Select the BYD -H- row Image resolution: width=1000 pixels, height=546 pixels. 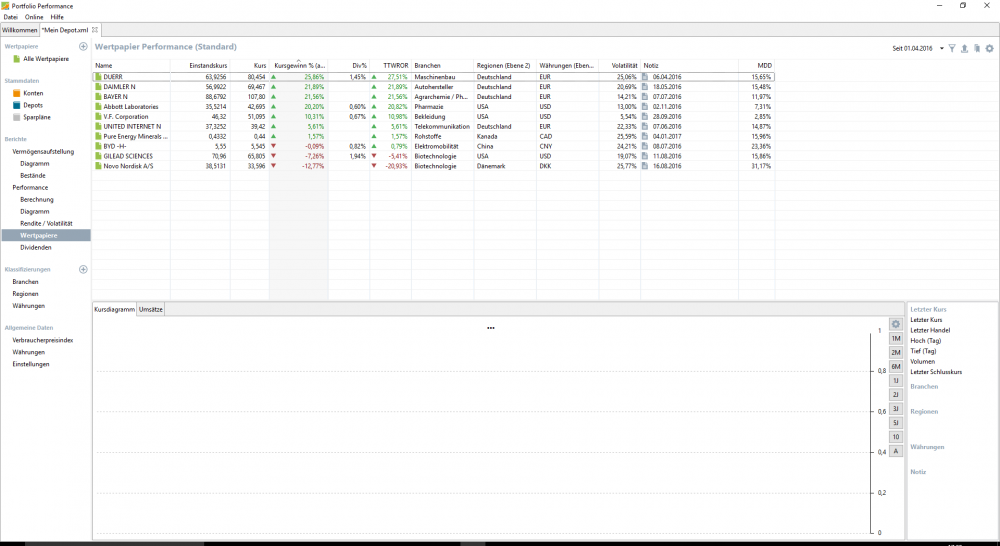[434, 146]
